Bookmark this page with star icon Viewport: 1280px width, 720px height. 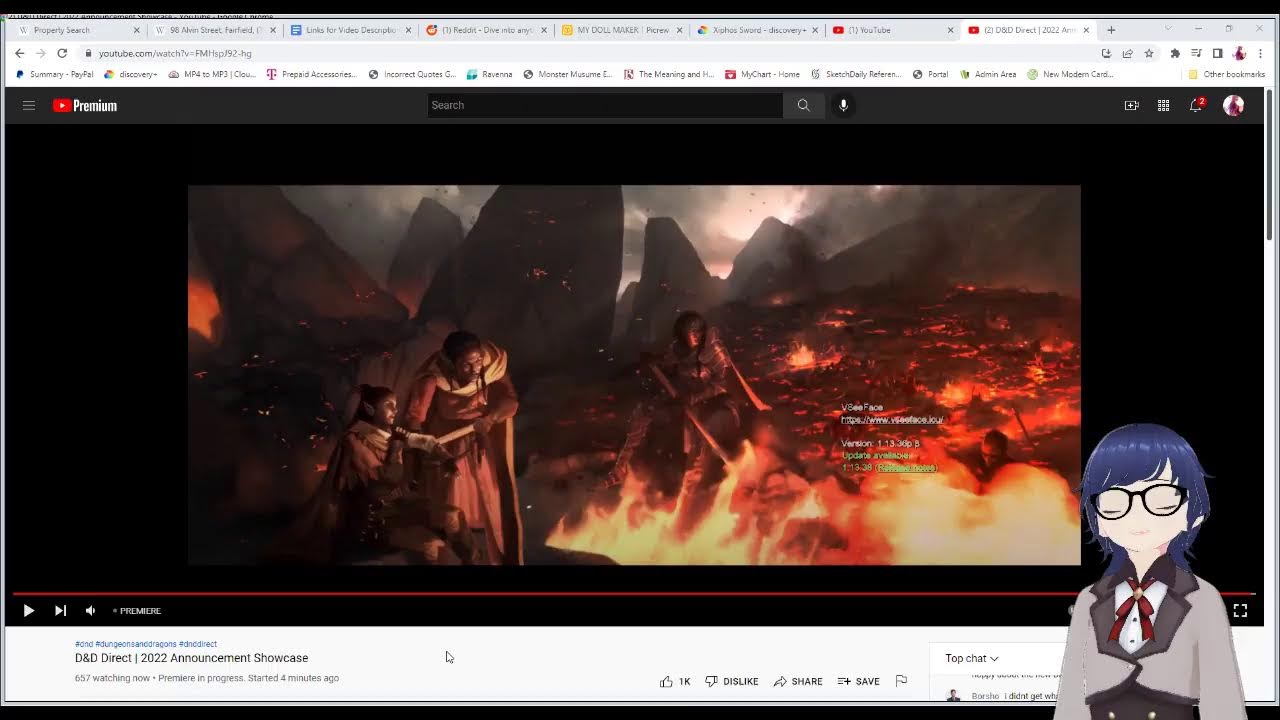(x=1149, y=53)
